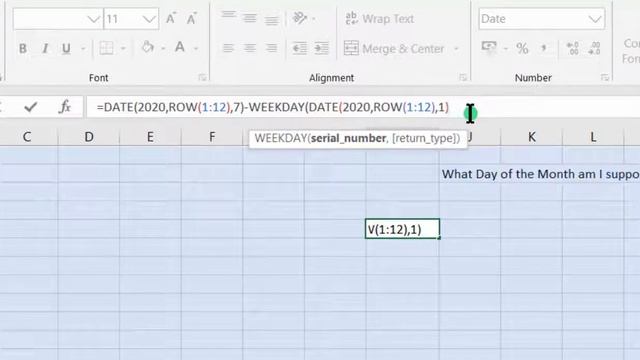
Task: Click Align Right icon
Action: [271, 48]
